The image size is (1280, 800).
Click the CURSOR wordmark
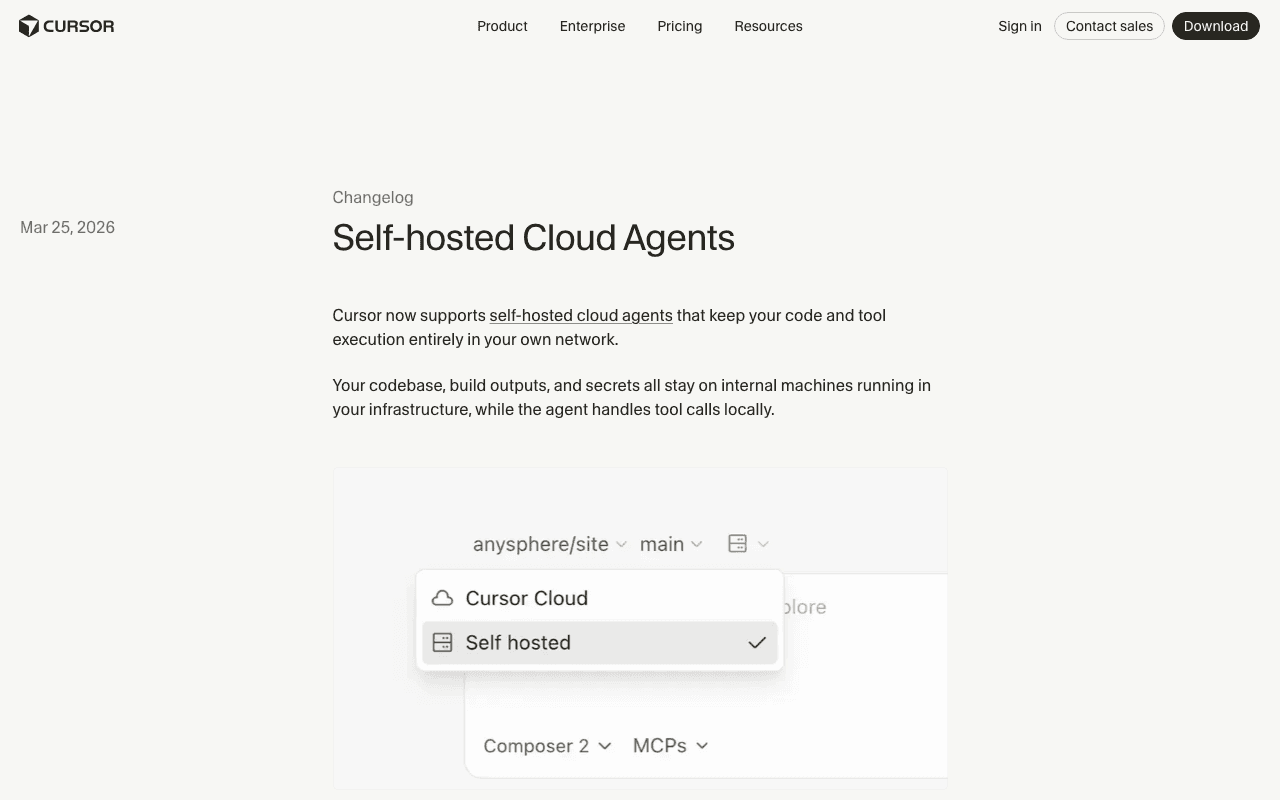[79, 26]
